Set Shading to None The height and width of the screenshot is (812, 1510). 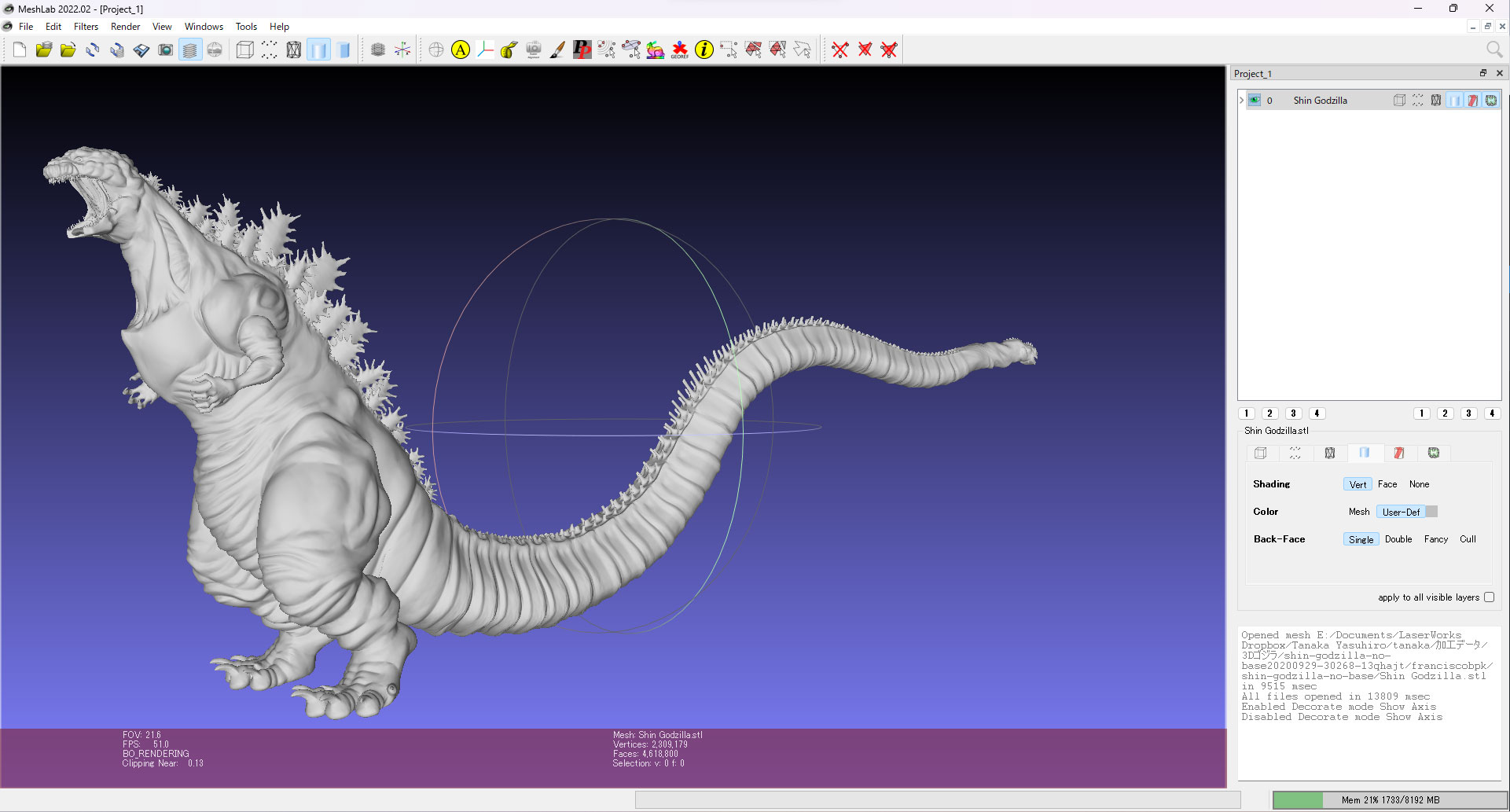[1419, 485]
